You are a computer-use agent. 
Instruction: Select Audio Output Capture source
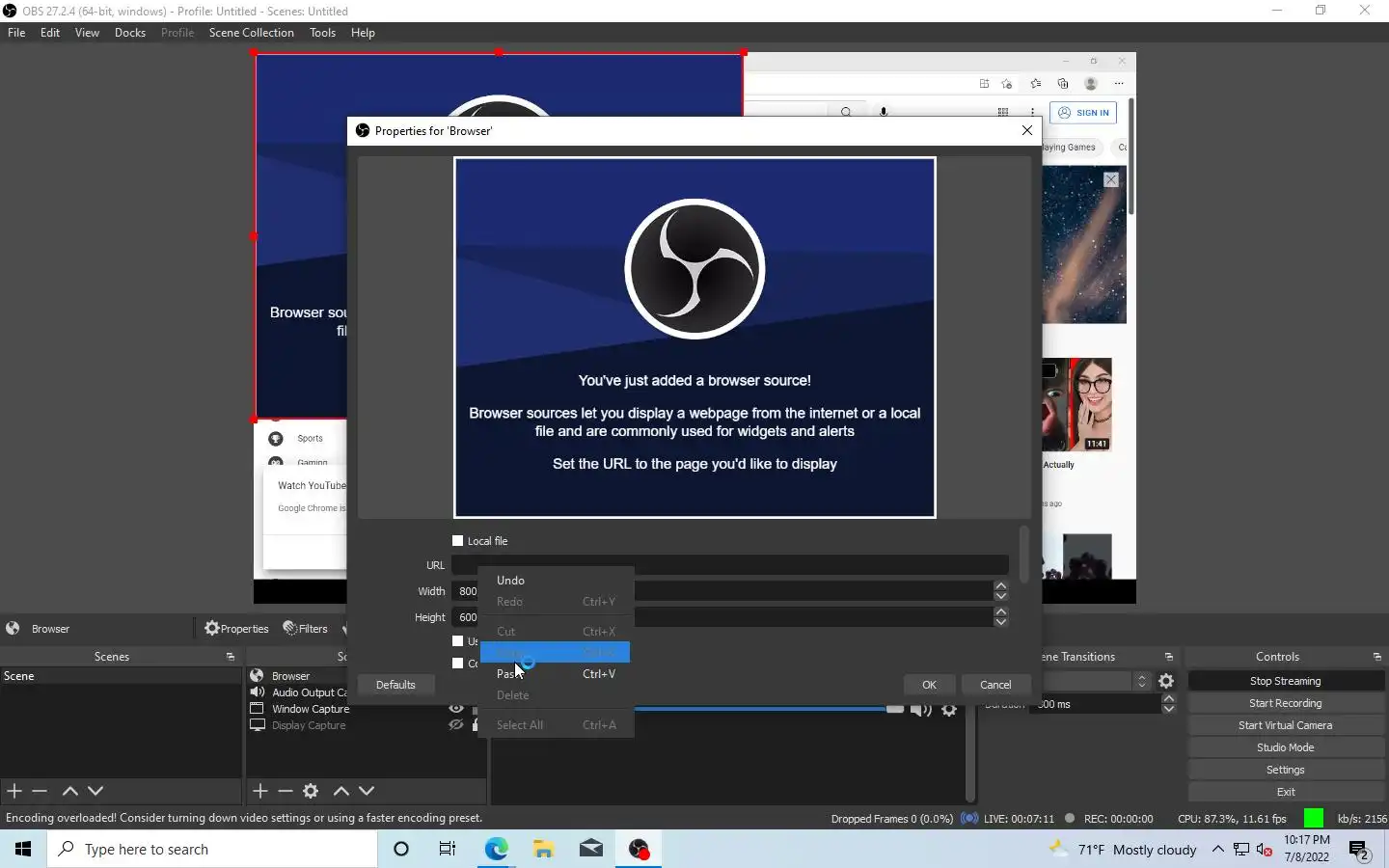pos(309,692)
